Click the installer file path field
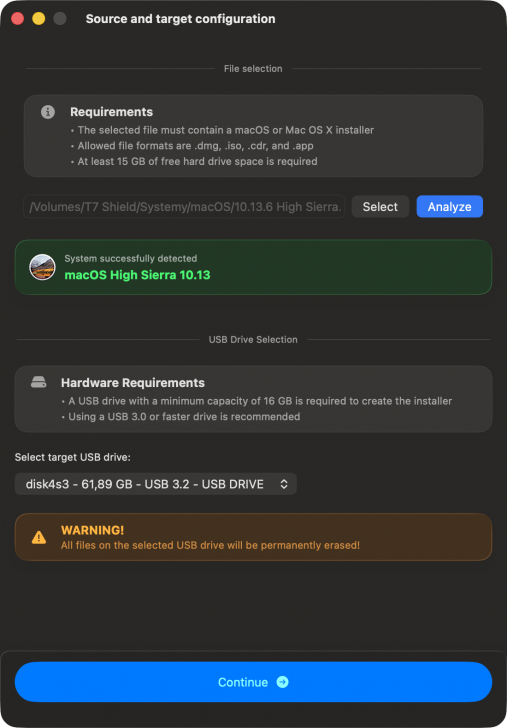Image resolution: width=507 pixels, height=728 pixels. point(184,207)
